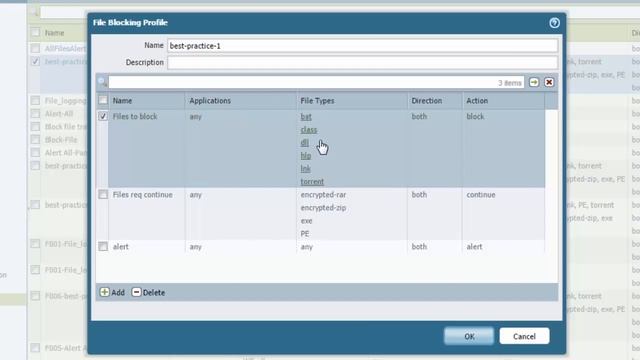The height and width of the screenshot is (360, 640).
Task: Focus the Description input field
Action: point(362,62)
